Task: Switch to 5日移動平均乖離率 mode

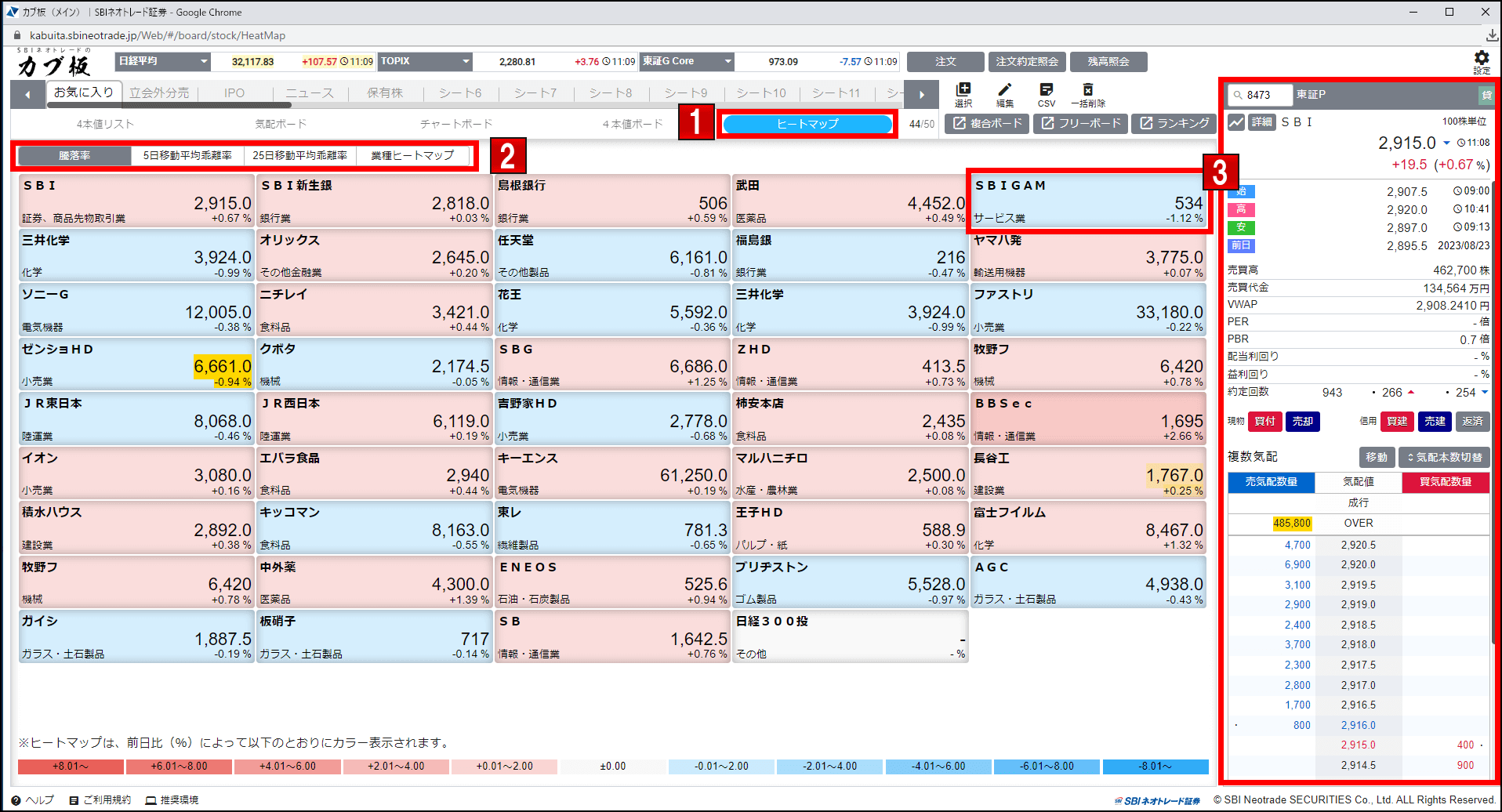Action: point(187,156)
